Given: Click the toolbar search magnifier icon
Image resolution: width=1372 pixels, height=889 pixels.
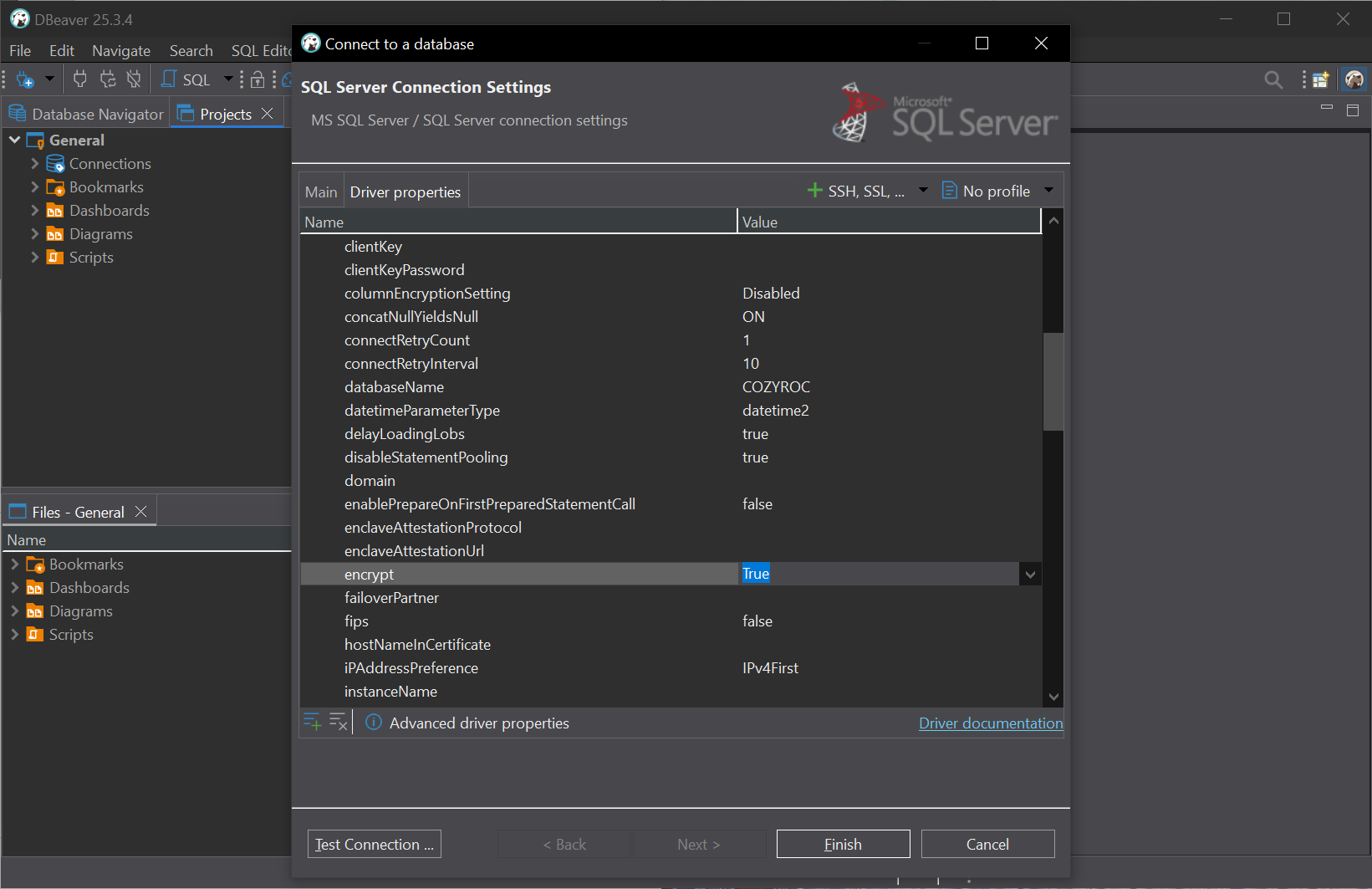Looking at the screenshot, I should click(x=1273, y=79).
